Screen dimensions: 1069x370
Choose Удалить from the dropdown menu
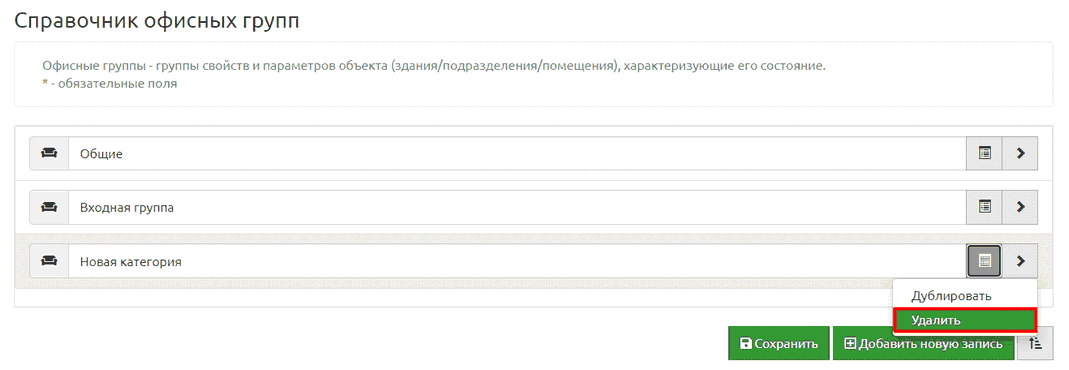coord(965,320)
